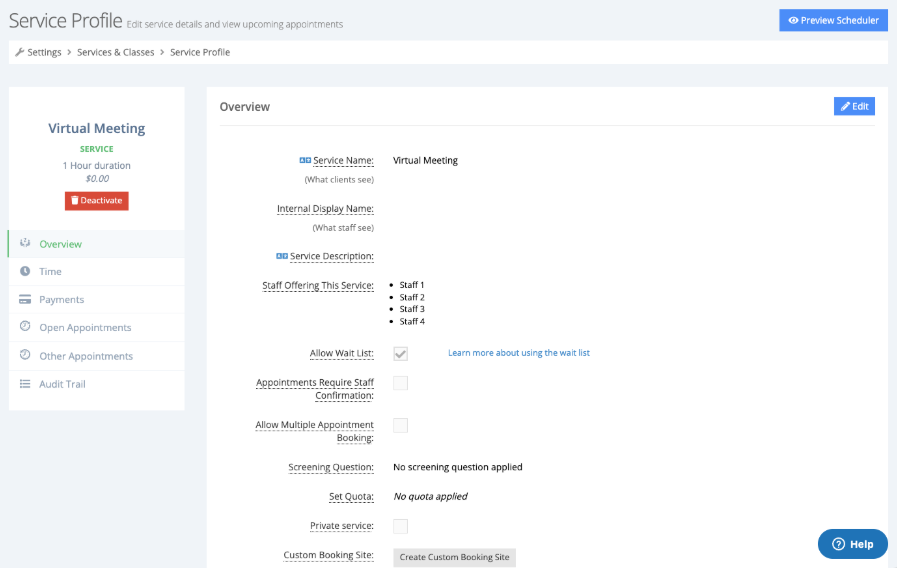
Task: Click the Allow Wait List label
Action: [x=342, y=353]
